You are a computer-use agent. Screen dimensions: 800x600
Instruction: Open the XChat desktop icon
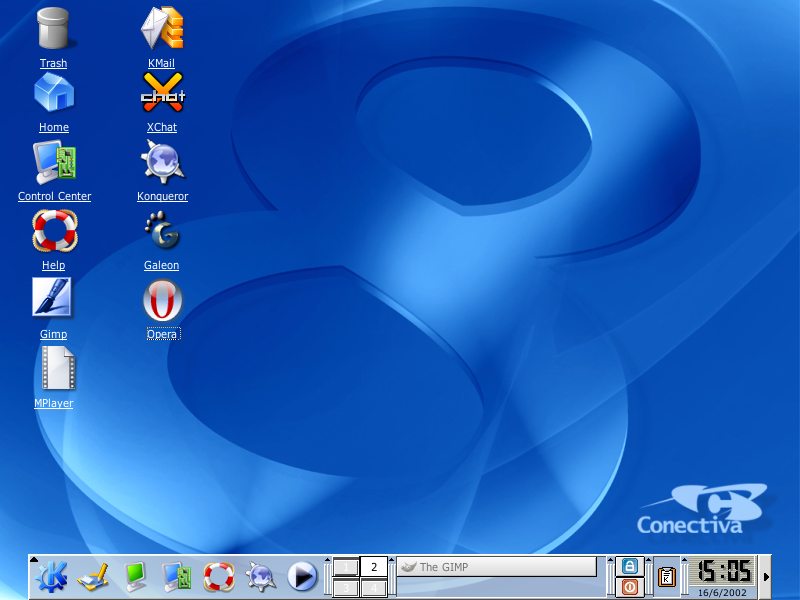pyautogui.click(x=163, y=92)
